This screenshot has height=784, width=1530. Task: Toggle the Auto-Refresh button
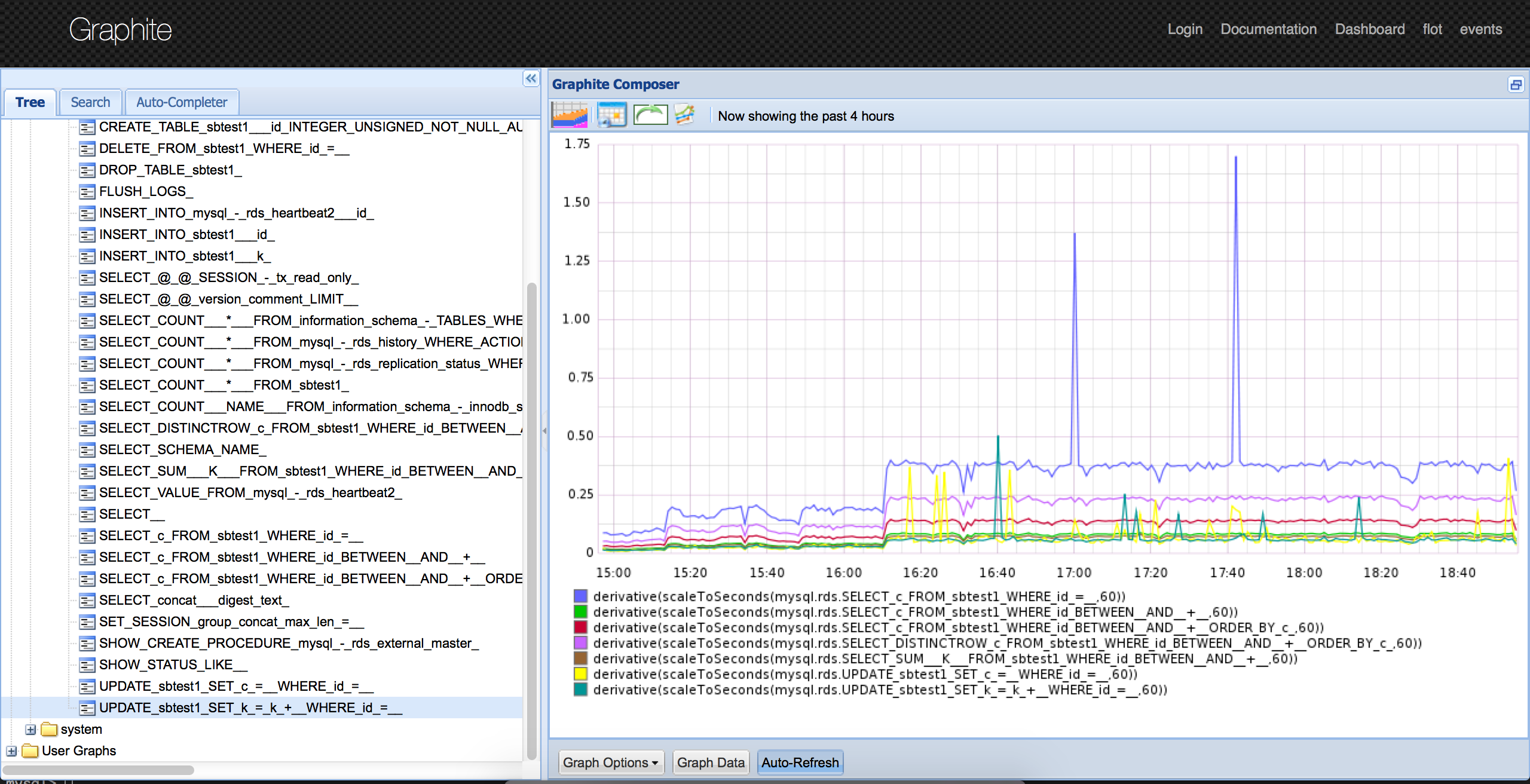pos(800,762)
